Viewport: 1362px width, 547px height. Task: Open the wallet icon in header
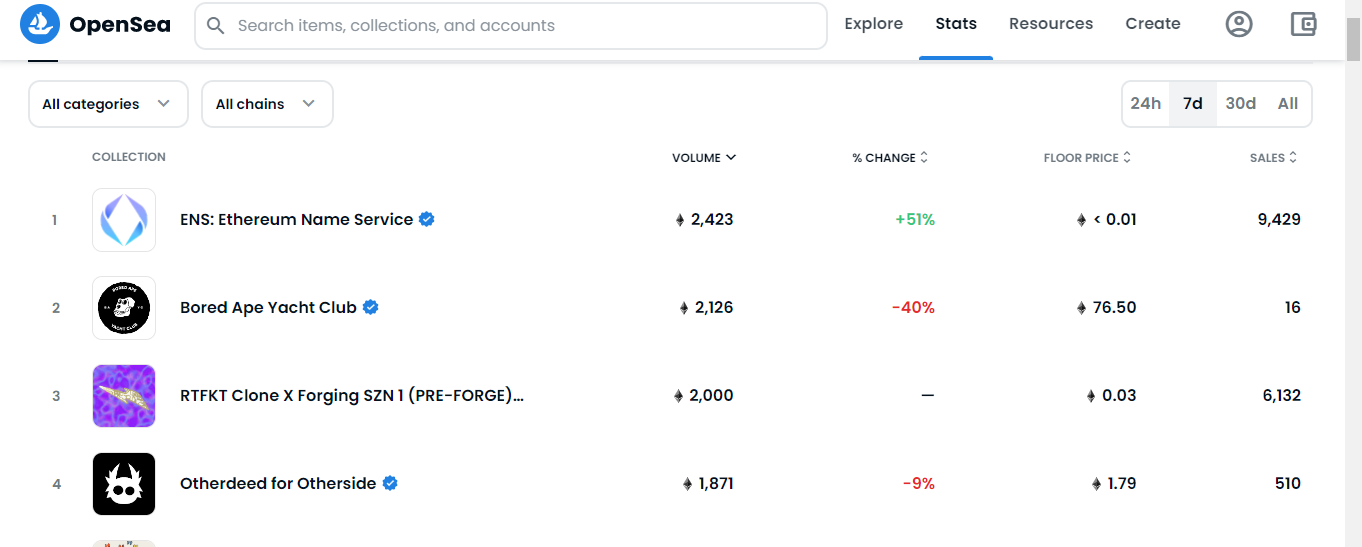[1303, 24]
